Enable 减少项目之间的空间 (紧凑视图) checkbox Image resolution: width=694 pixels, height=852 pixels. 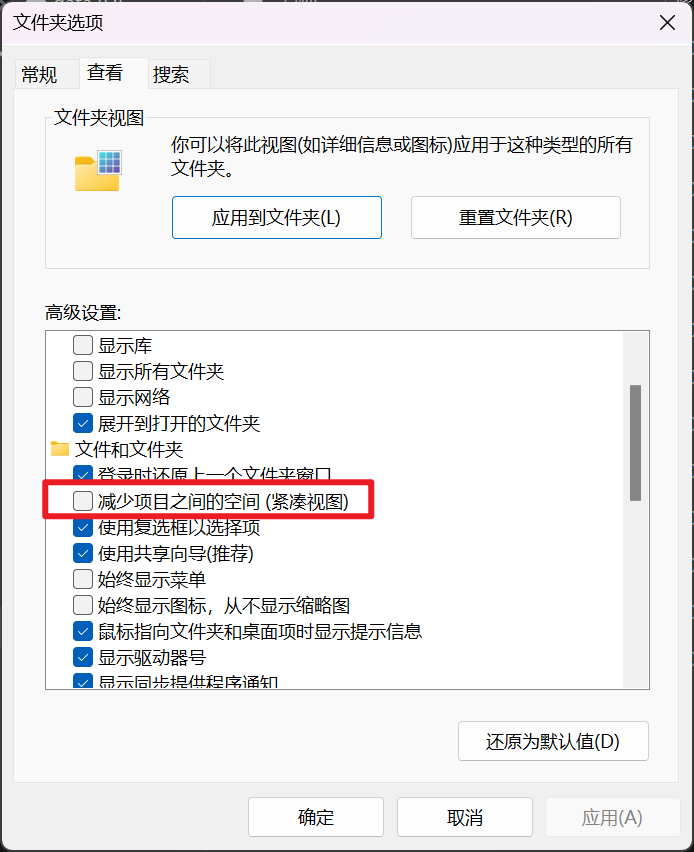point(83,501)
